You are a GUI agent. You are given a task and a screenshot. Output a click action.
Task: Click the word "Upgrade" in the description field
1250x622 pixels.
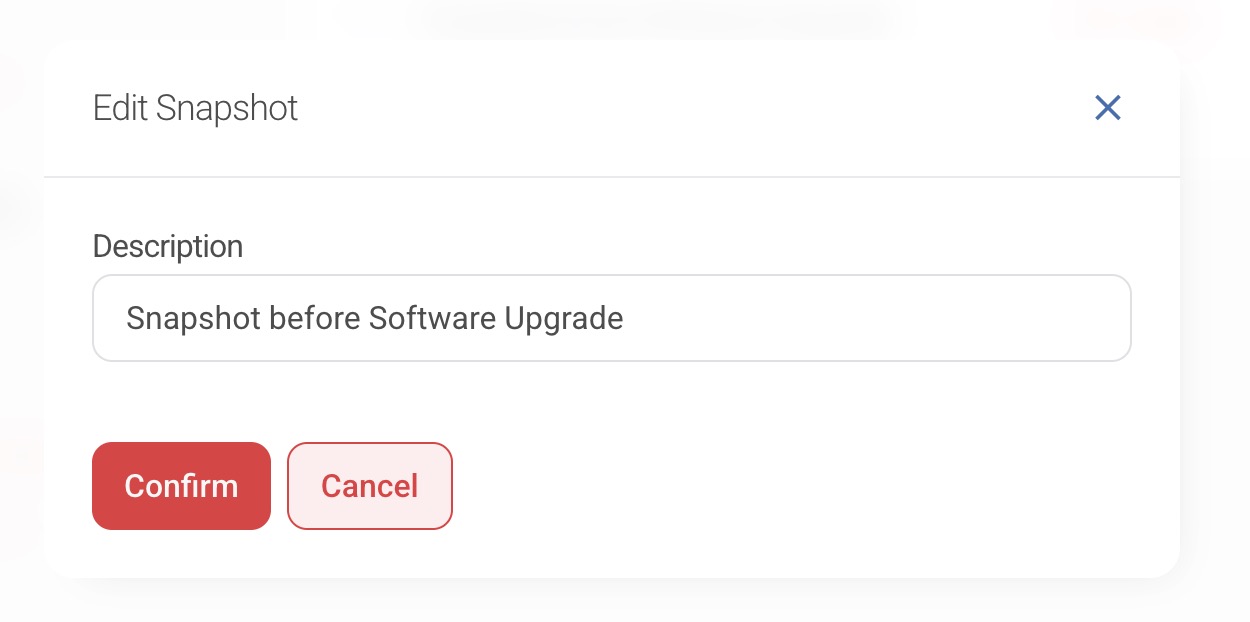[564, 318]
